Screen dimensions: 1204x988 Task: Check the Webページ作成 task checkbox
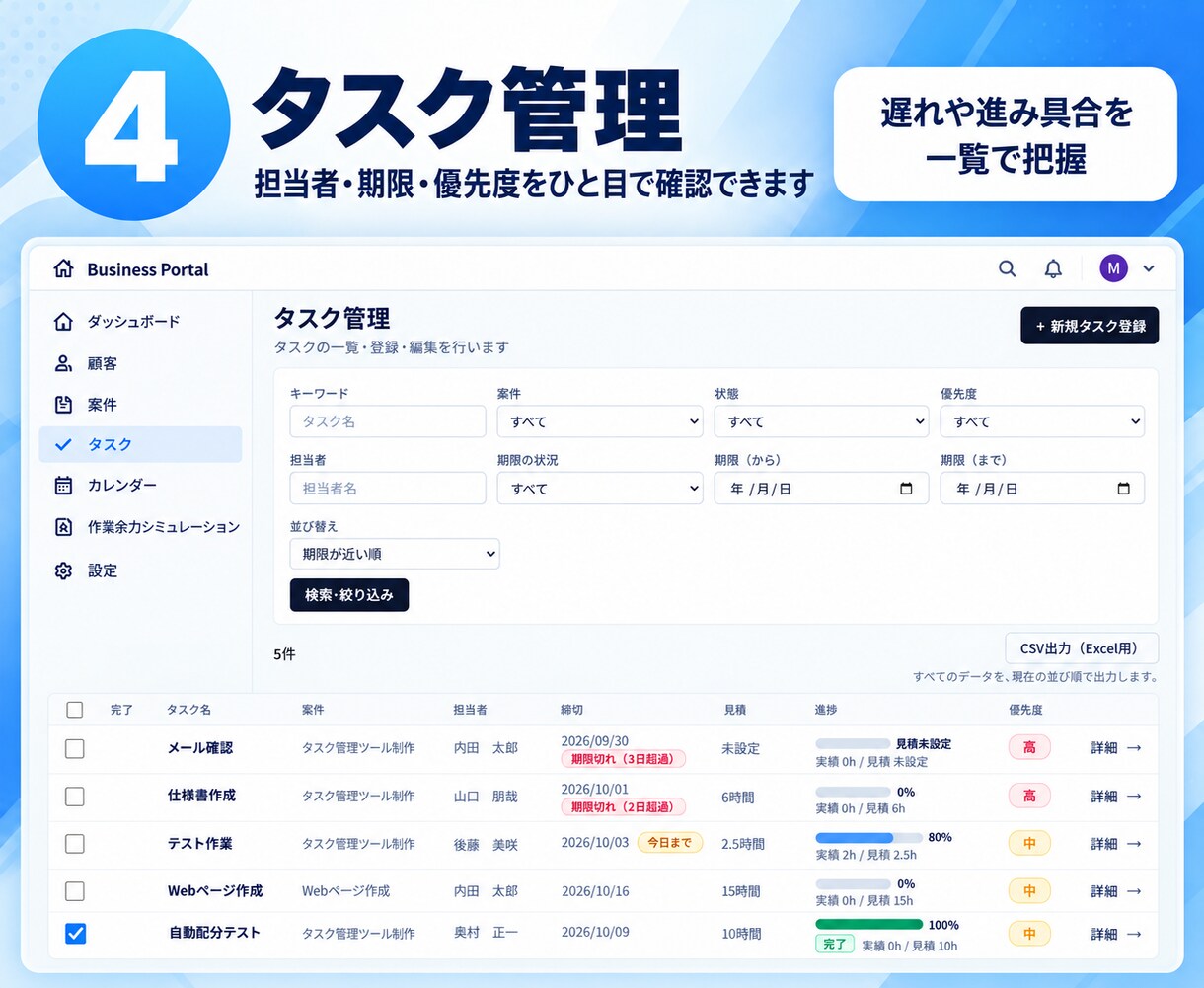point(75,891)
